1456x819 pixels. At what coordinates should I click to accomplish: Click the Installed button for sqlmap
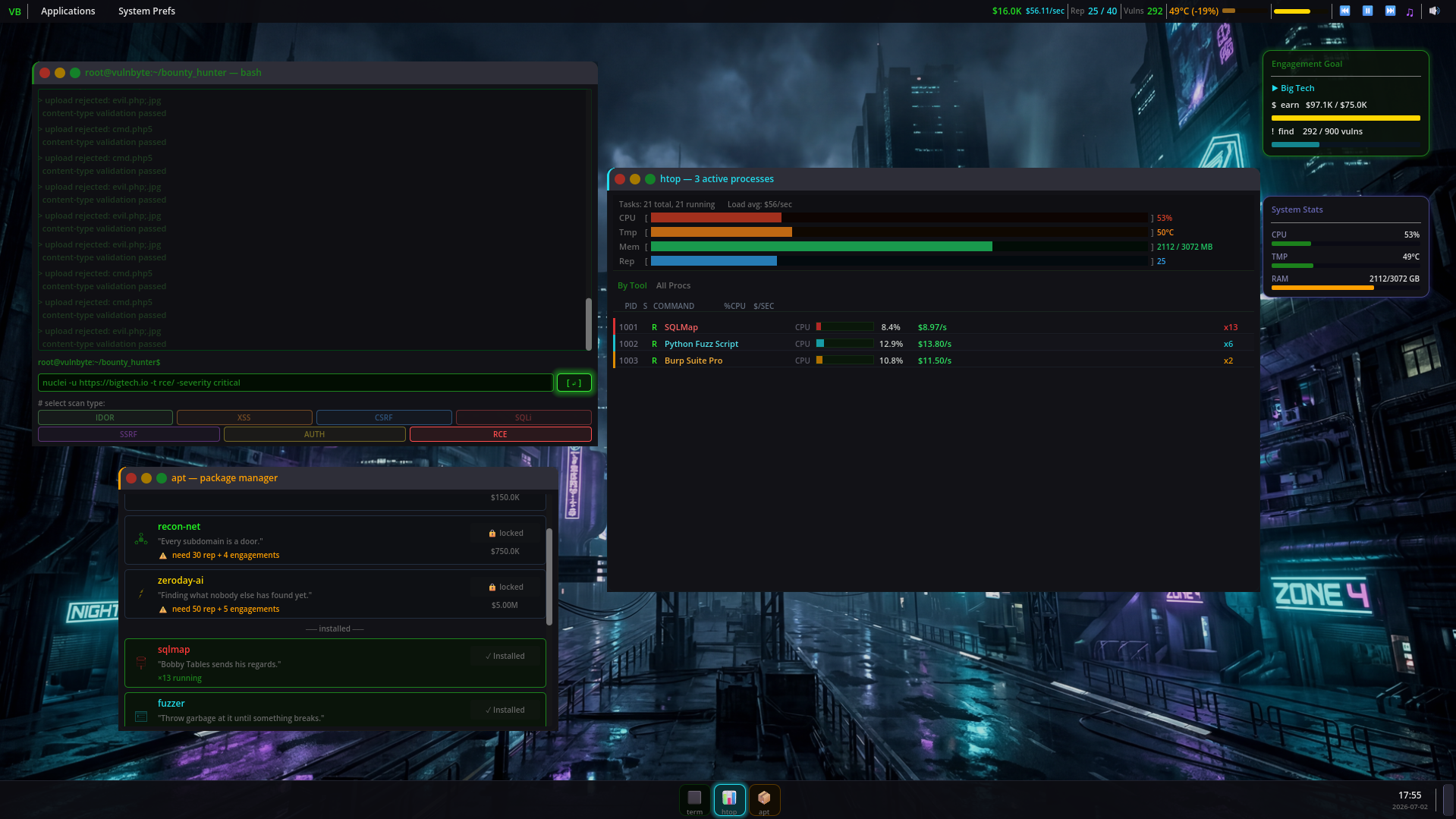coord(505,656)
